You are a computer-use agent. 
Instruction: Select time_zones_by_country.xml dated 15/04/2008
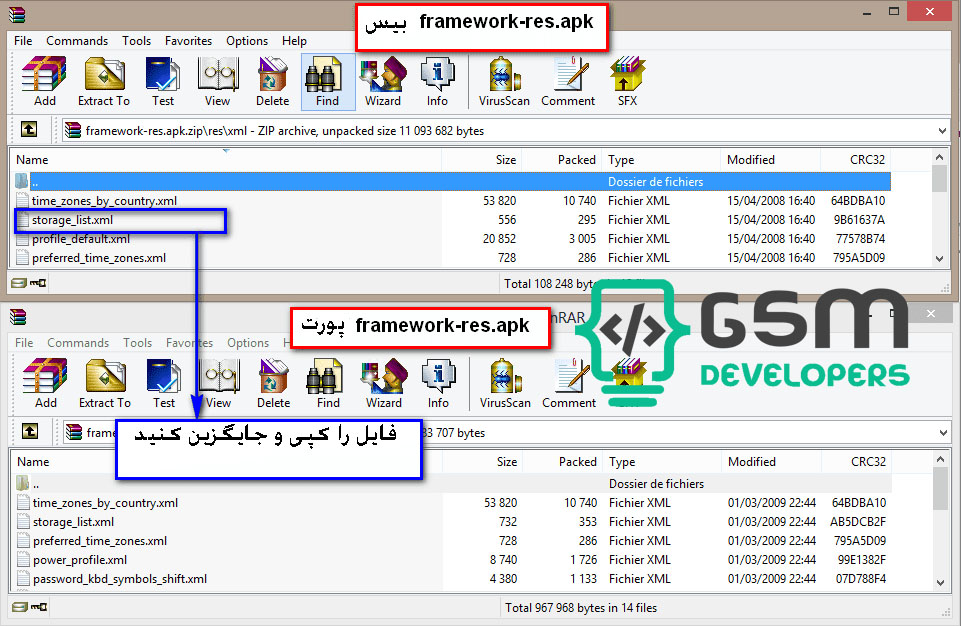[451, 200]
